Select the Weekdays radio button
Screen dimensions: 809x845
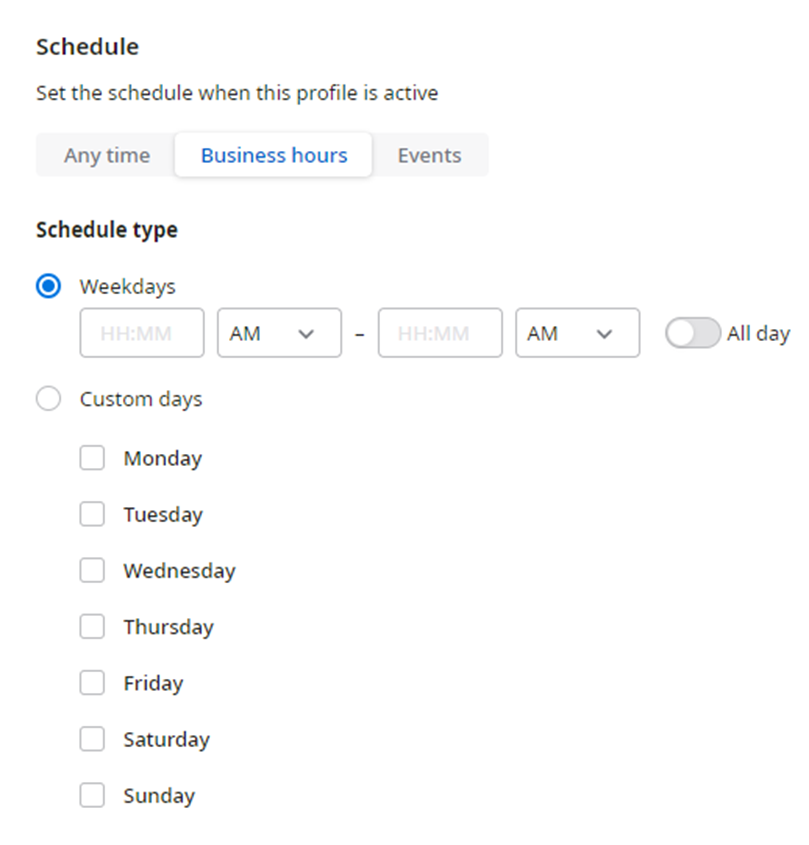(x=49, y=286)
